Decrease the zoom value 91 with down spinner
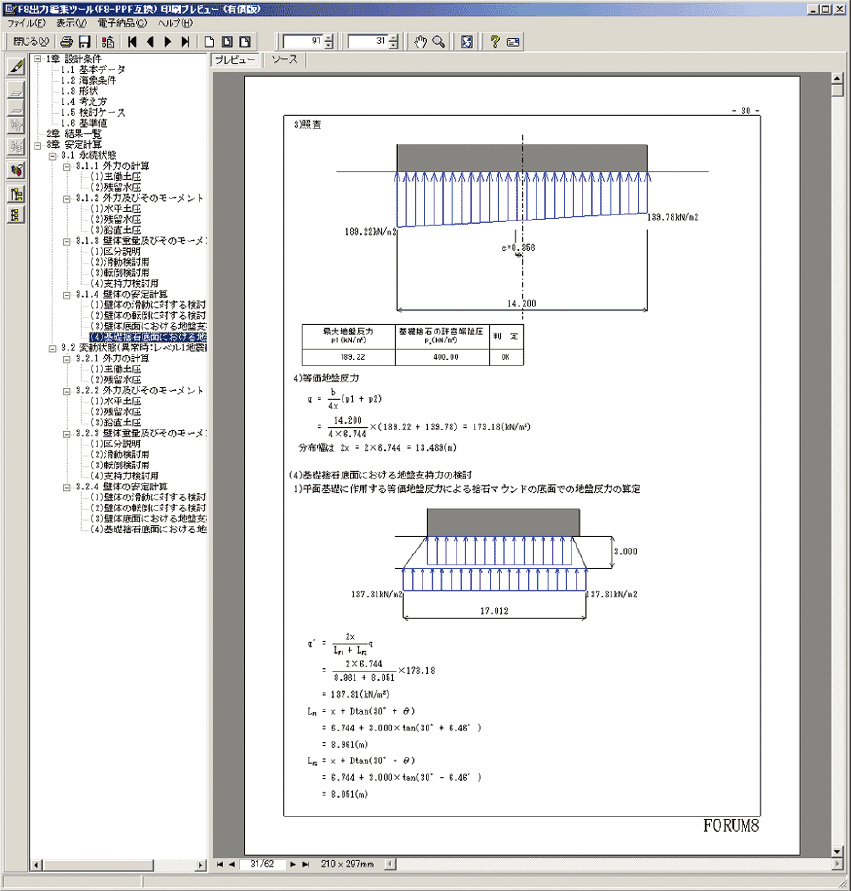 328,45
